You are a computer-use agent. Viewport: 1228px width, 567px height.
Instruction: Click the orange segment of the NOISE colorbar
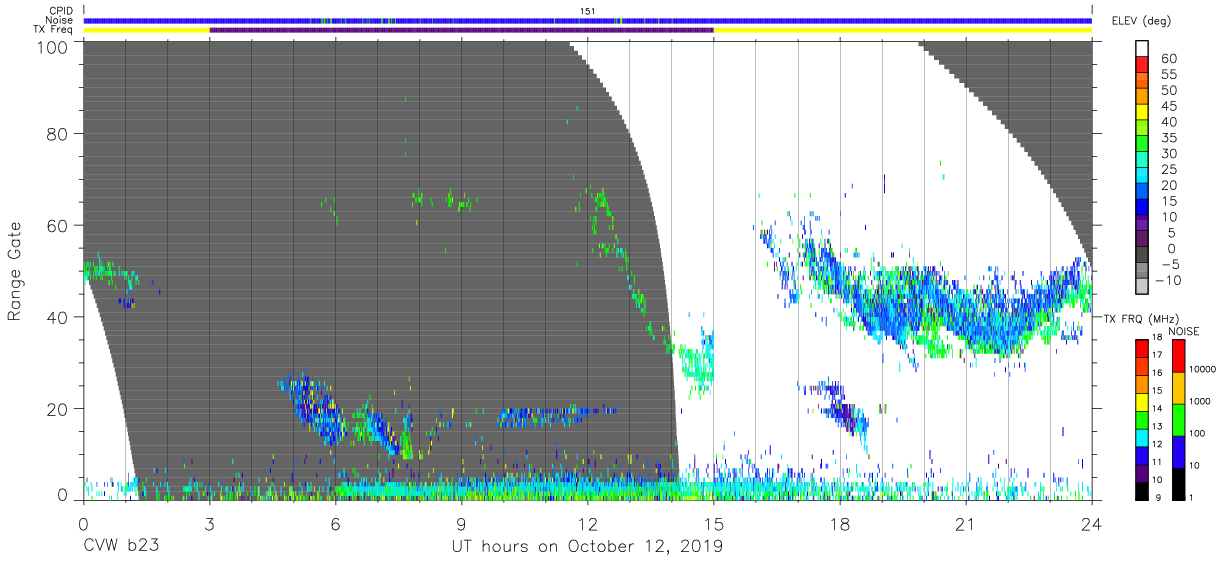pyautogui.click(x=1177, y=387)
